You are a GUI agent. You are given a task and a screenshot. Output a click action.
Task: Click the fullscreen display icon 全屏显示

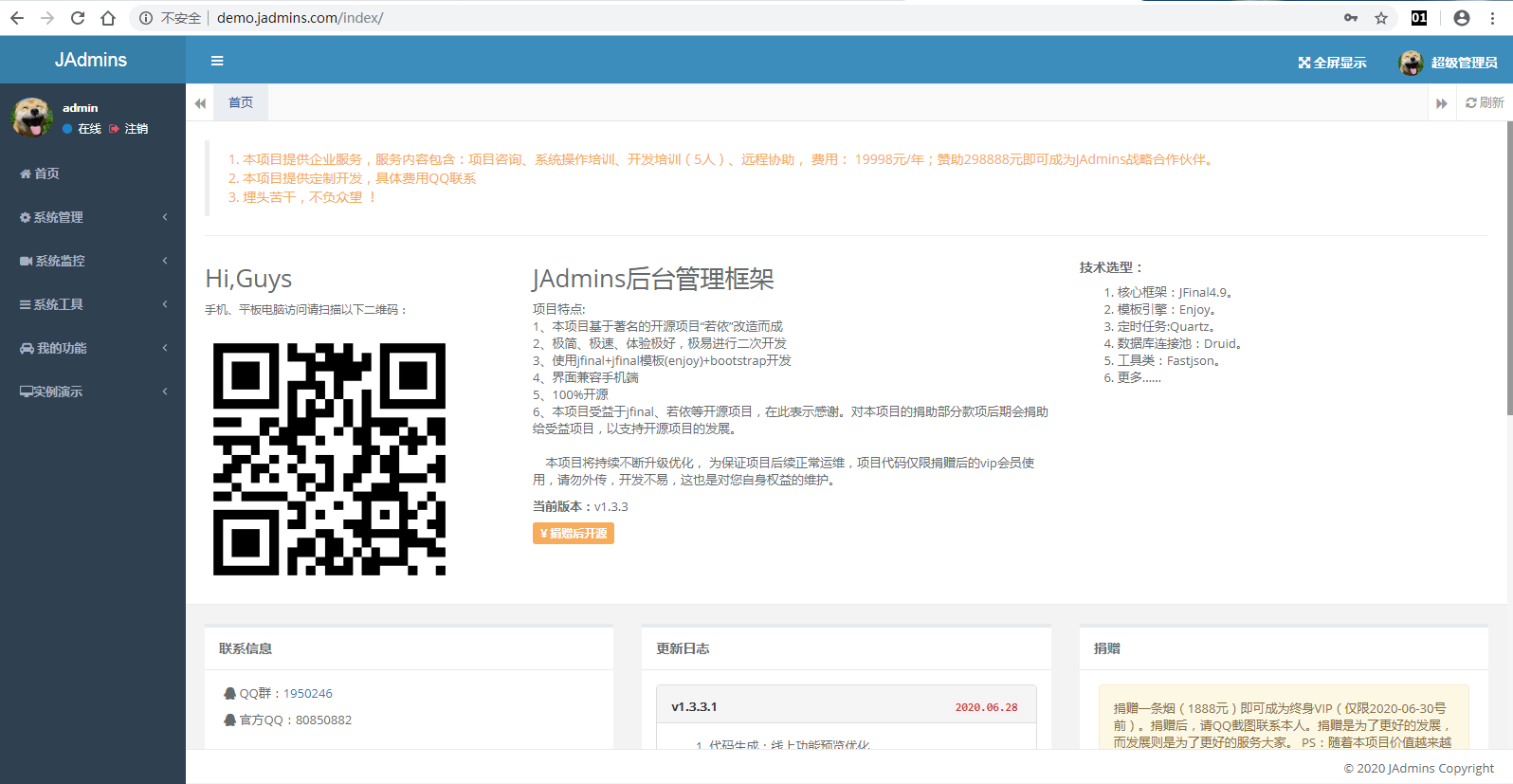1304,63
